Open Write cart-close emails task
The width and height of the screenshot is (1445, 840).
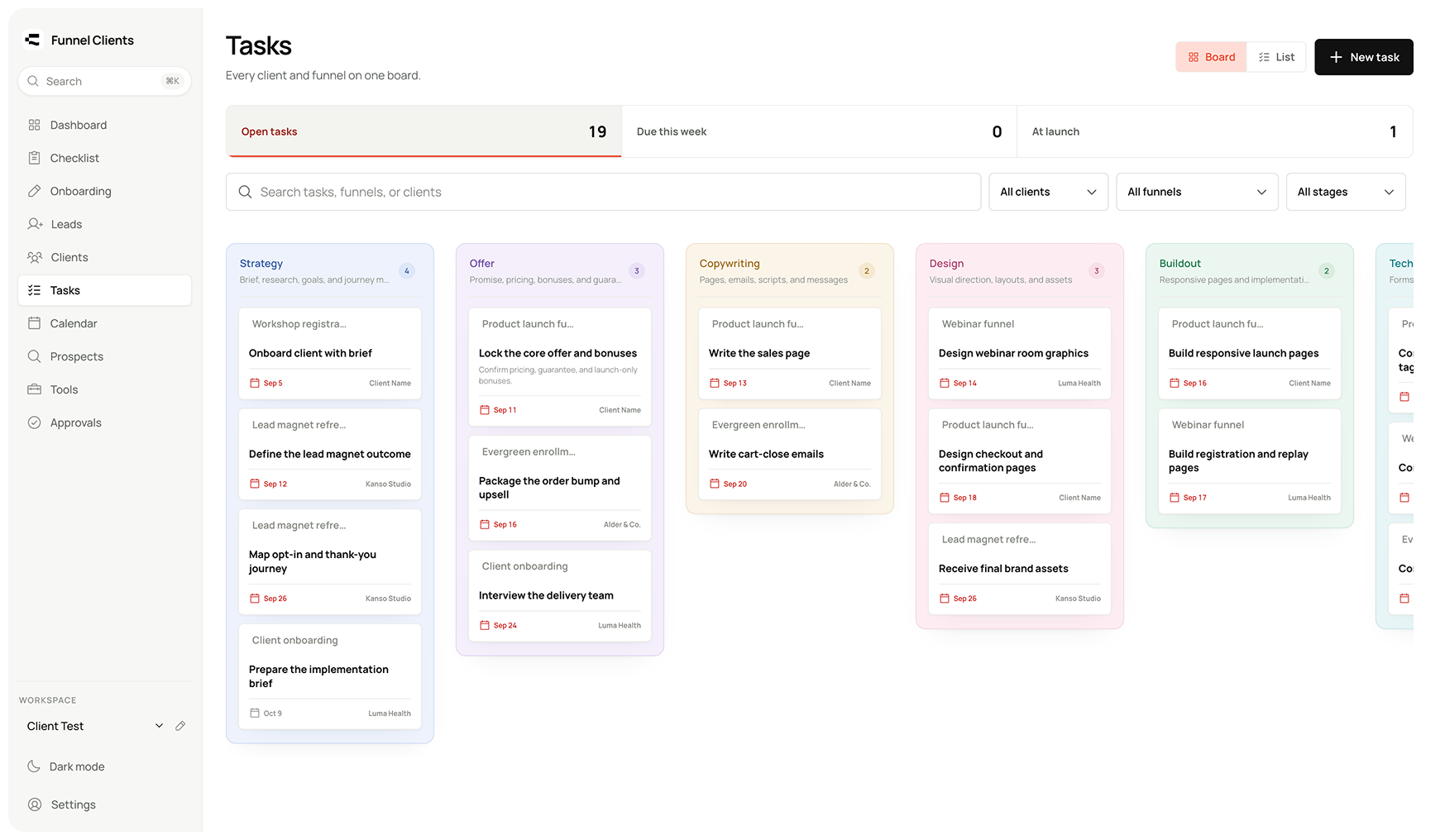click(x=790, y=454)
